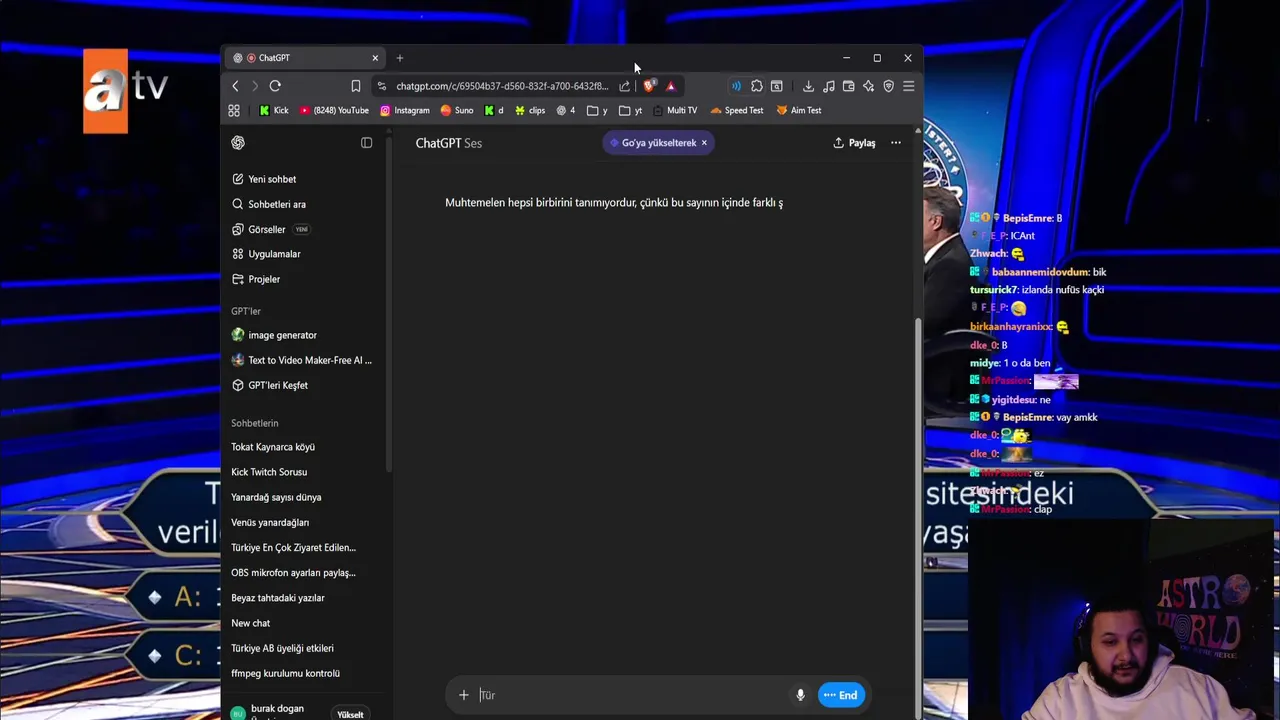This screenshot has width=1280, height=720.
Task: Click the audio playing speaker extension icon
Action: (x=736, y=86)
